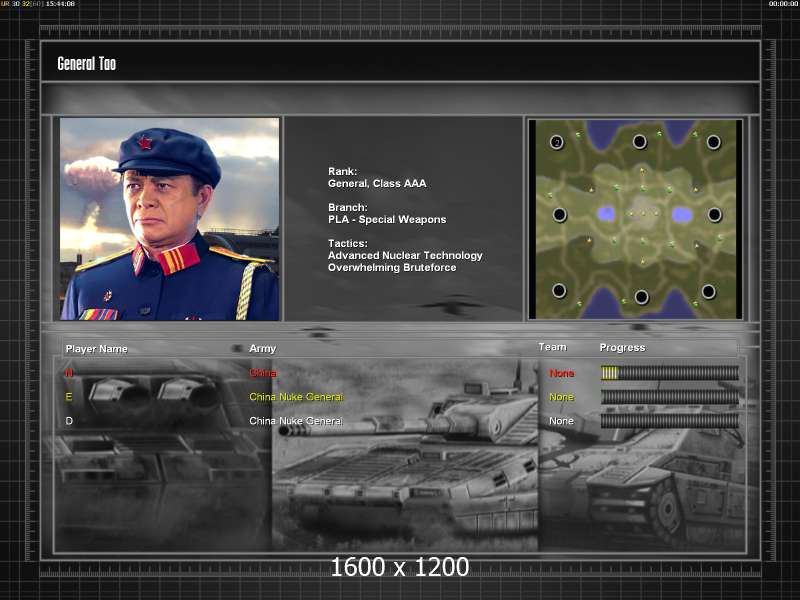Click the battlefield minimap preview

[635, 219]
